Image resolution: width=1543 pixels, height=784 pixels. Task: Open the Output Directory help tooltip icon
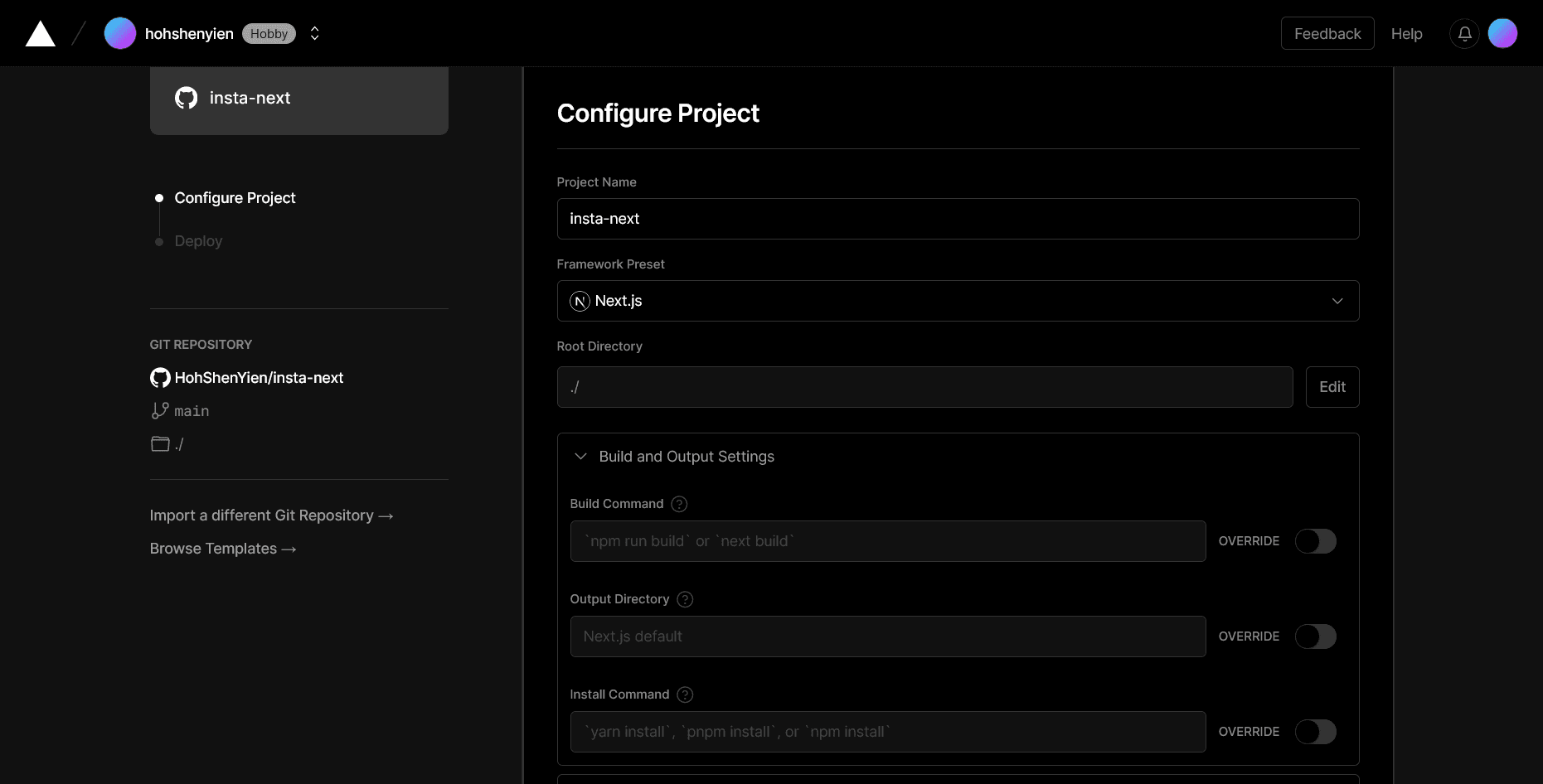(685, 599)
